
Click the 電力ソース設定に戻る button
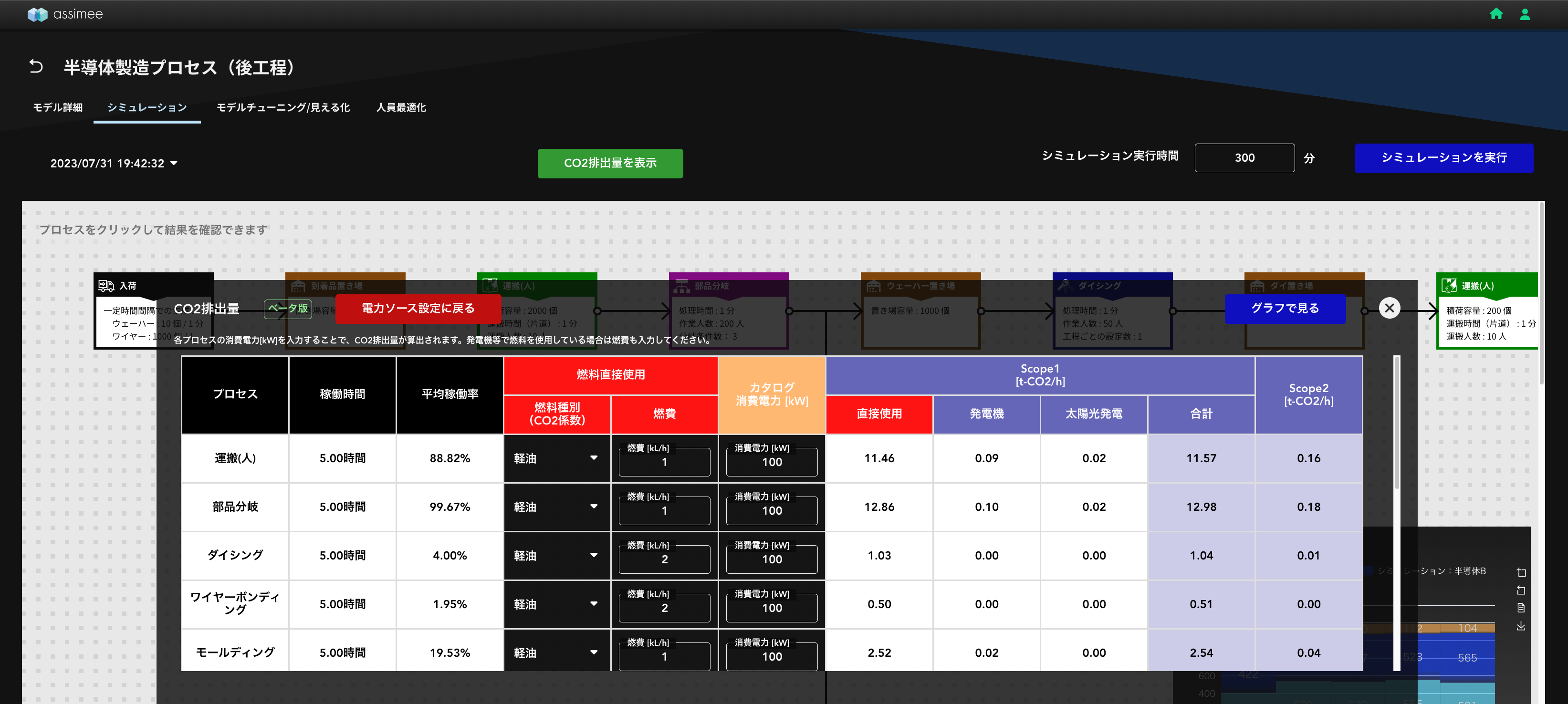pos(418,309)
